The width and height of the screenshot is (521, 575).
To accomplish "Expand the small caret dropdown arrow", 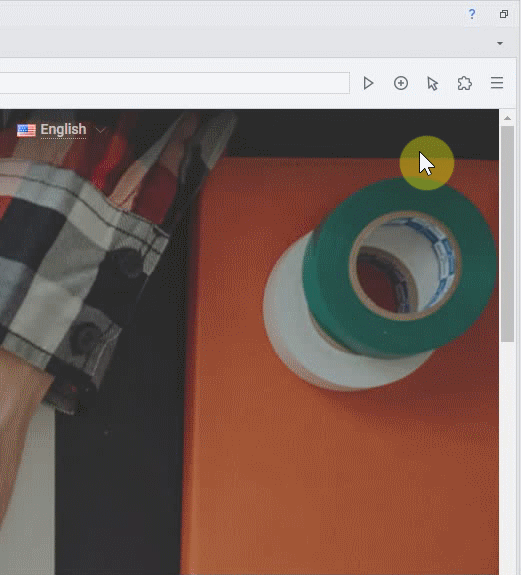I will [500, 43].
